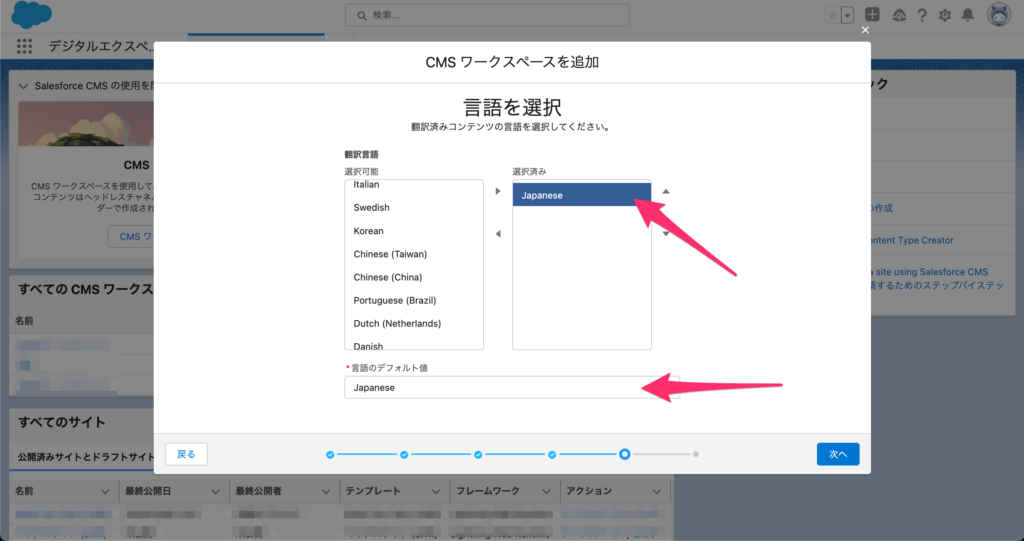Move language back with left arrow
This screenshot has width=1024, height=541.
(x=498, y=234)
